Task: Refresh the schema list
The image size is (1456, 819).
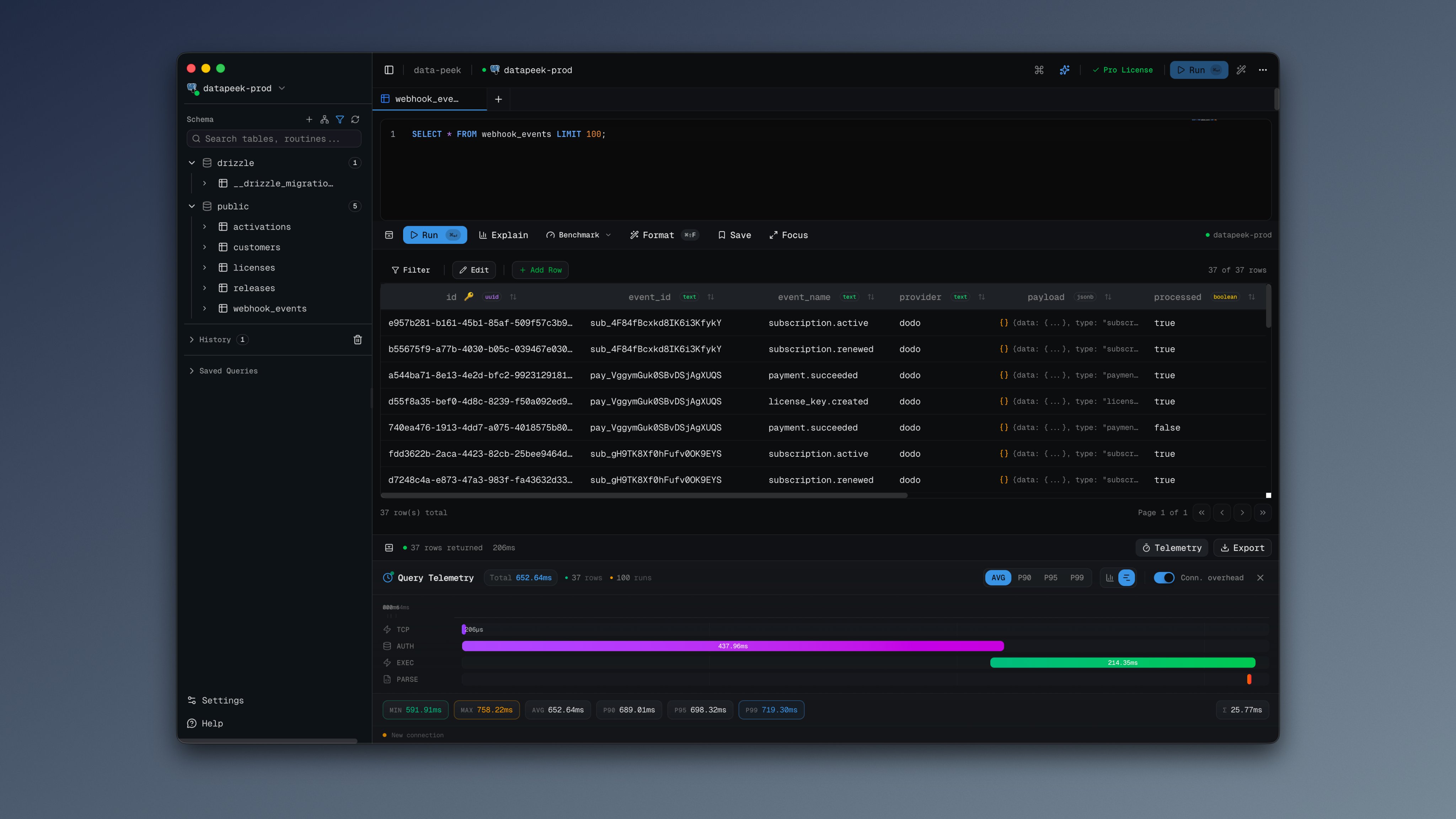Action: coord(355,119)
